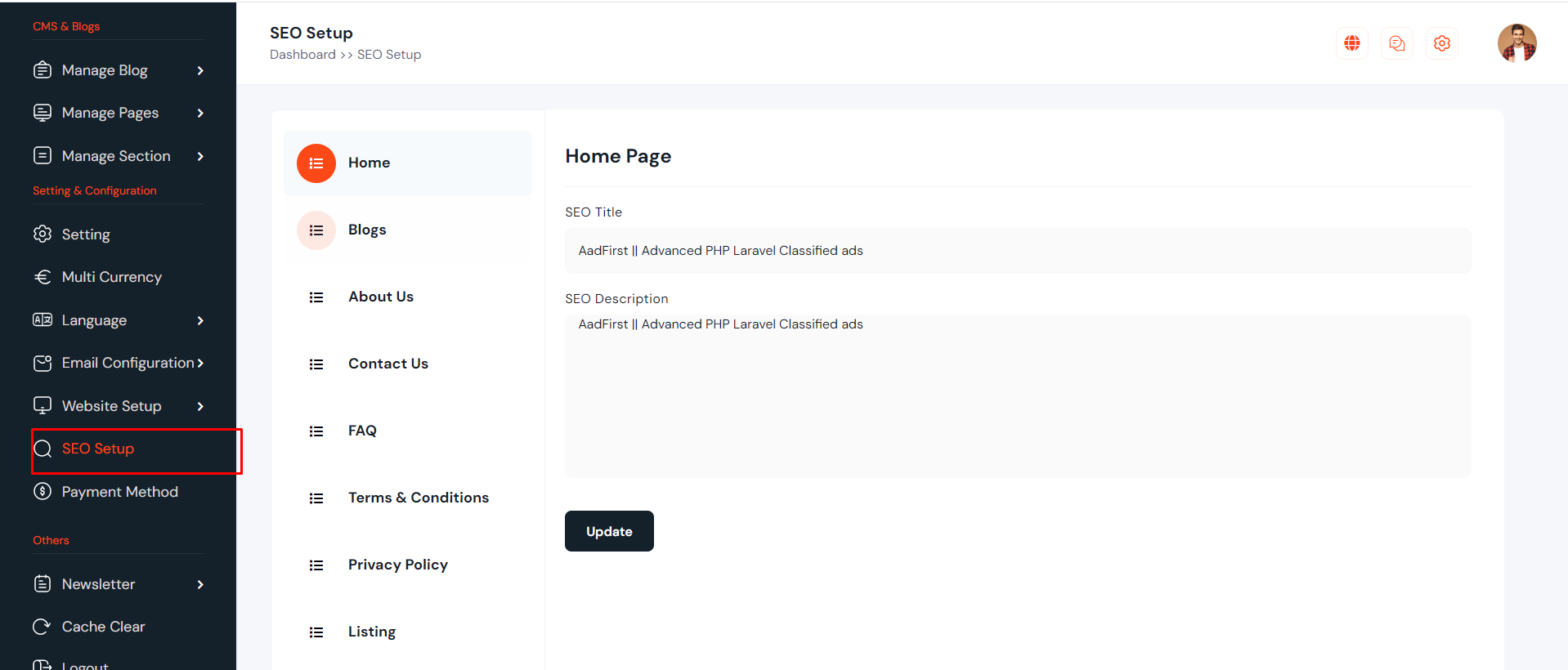
Task: Focus the SEO Title input field
Action: (x=1017, y=251)
